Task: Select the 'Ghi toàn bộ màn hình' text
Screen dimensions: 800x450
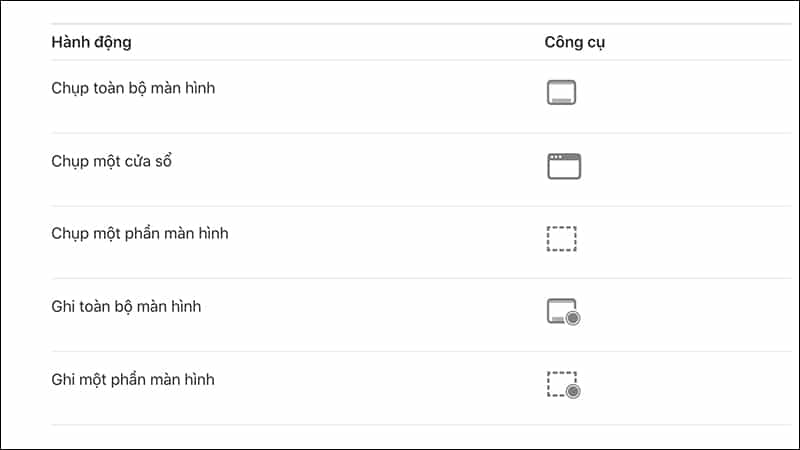Action: tap(126, 306)
